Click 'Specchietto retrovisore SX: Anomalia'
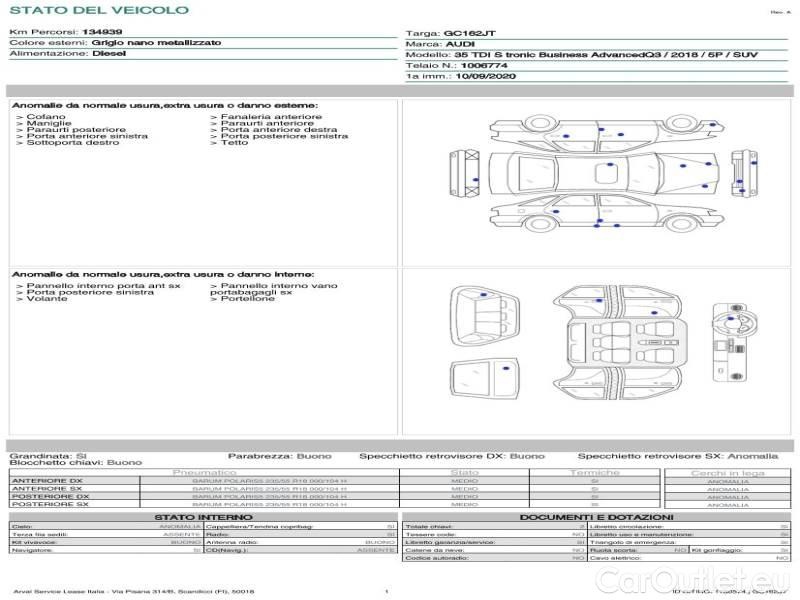800x600 pixels. [678, 456]
